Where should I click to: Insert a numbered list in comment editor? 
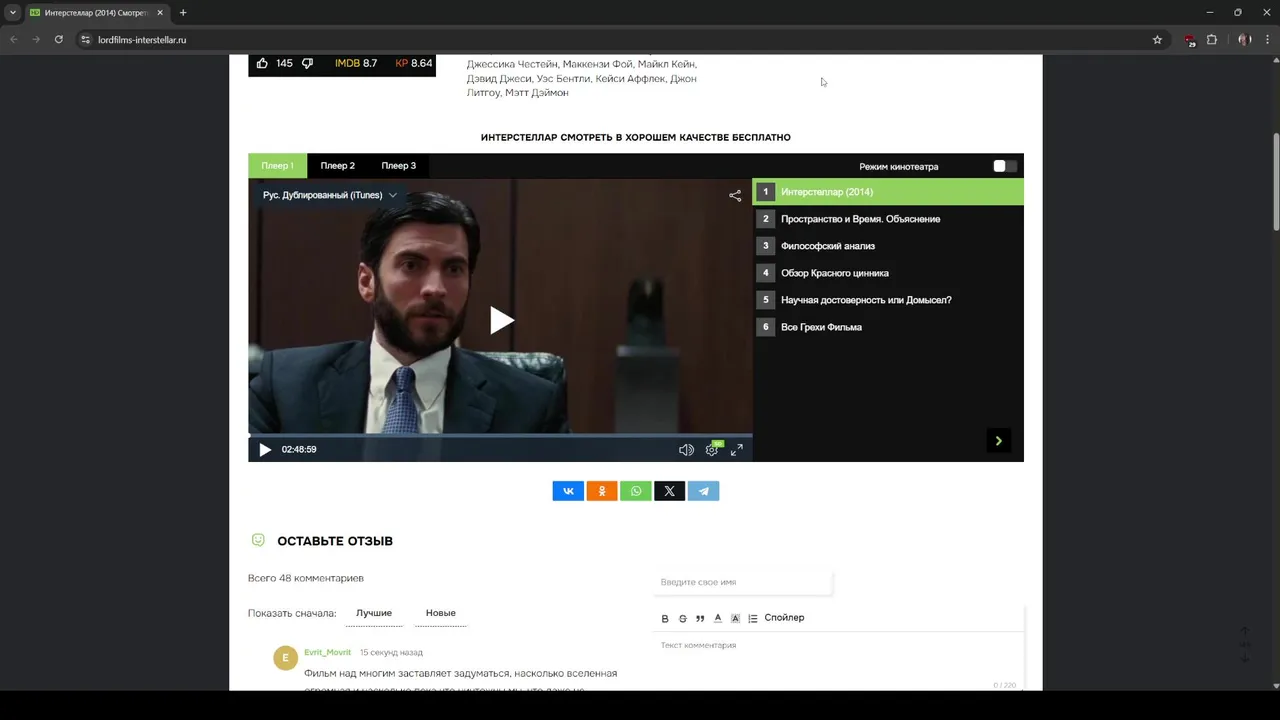pos(753,618)
